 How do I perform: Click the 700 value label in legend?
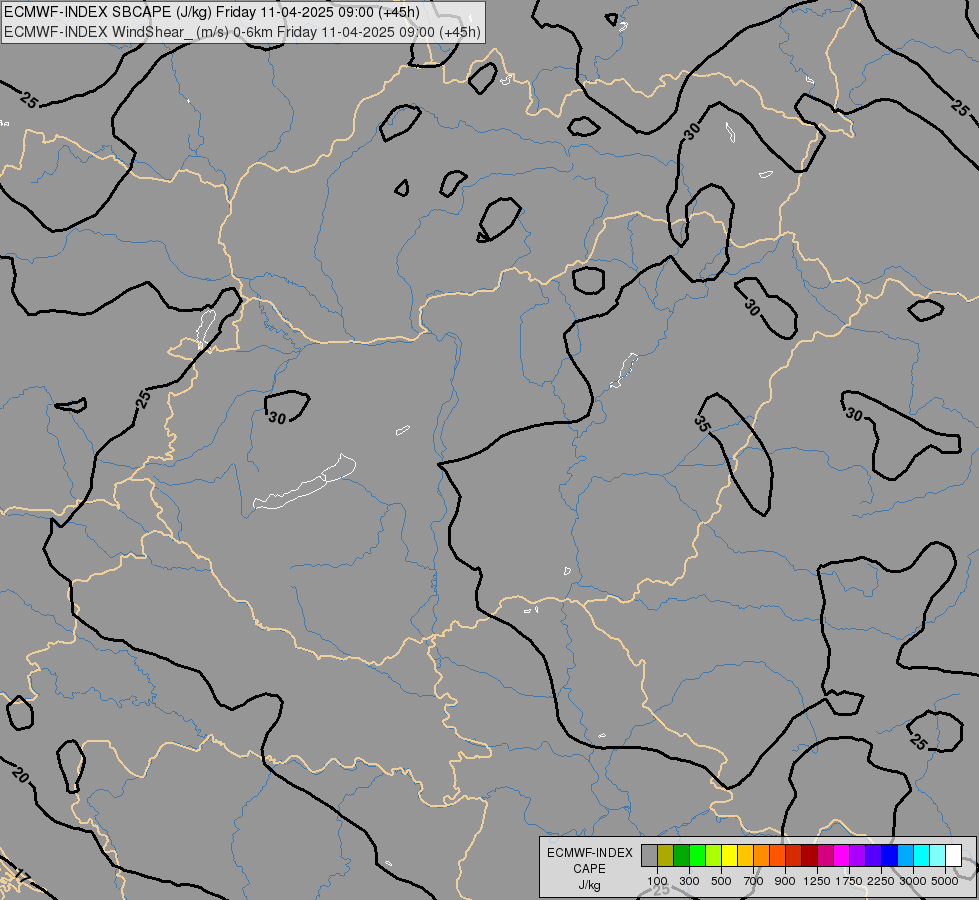[x=754, y=881]
